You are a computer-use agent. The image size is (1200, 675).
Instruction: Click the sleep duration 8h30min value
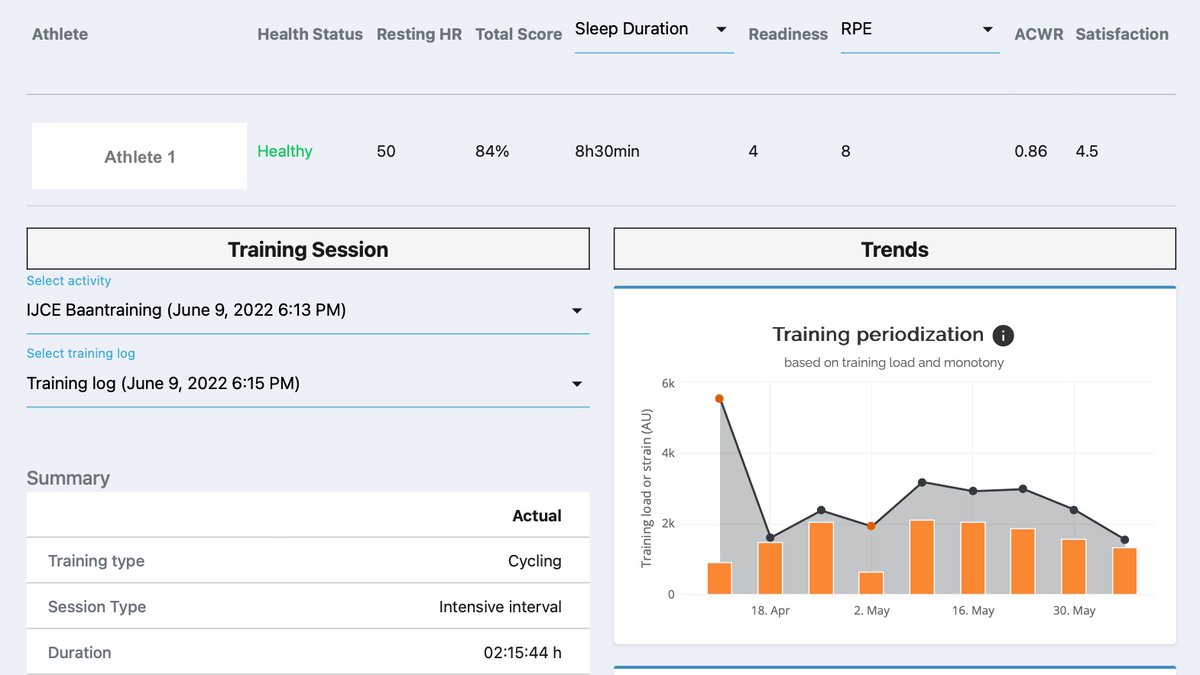(607, 151)
